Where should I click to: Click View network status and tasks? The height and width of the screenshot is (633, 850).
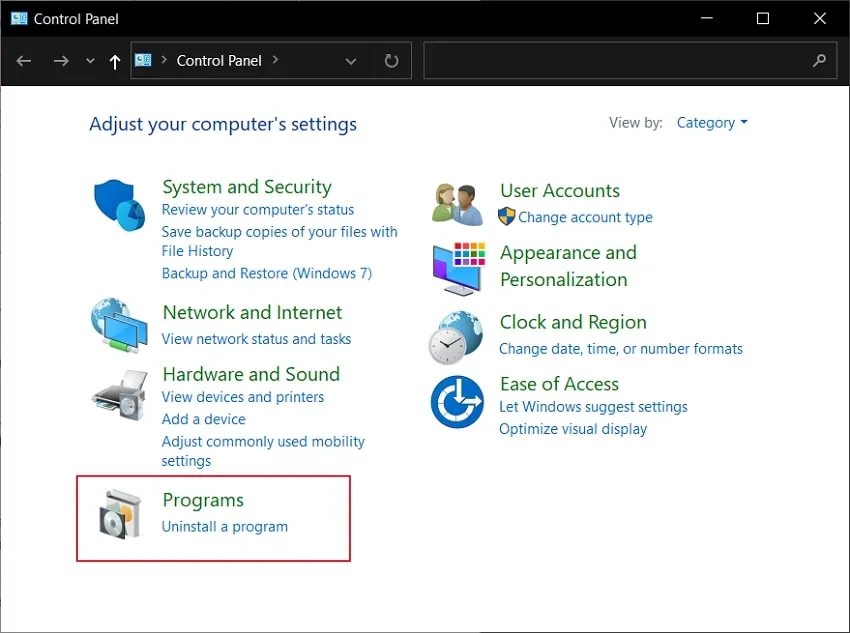pyautogui.click(x=256, y=339)
